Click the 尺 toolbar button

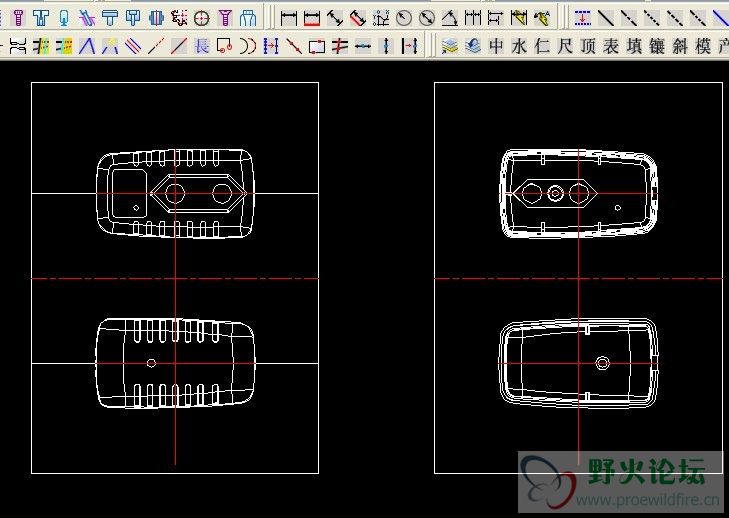pyautogui.click(x=565, y=46)
